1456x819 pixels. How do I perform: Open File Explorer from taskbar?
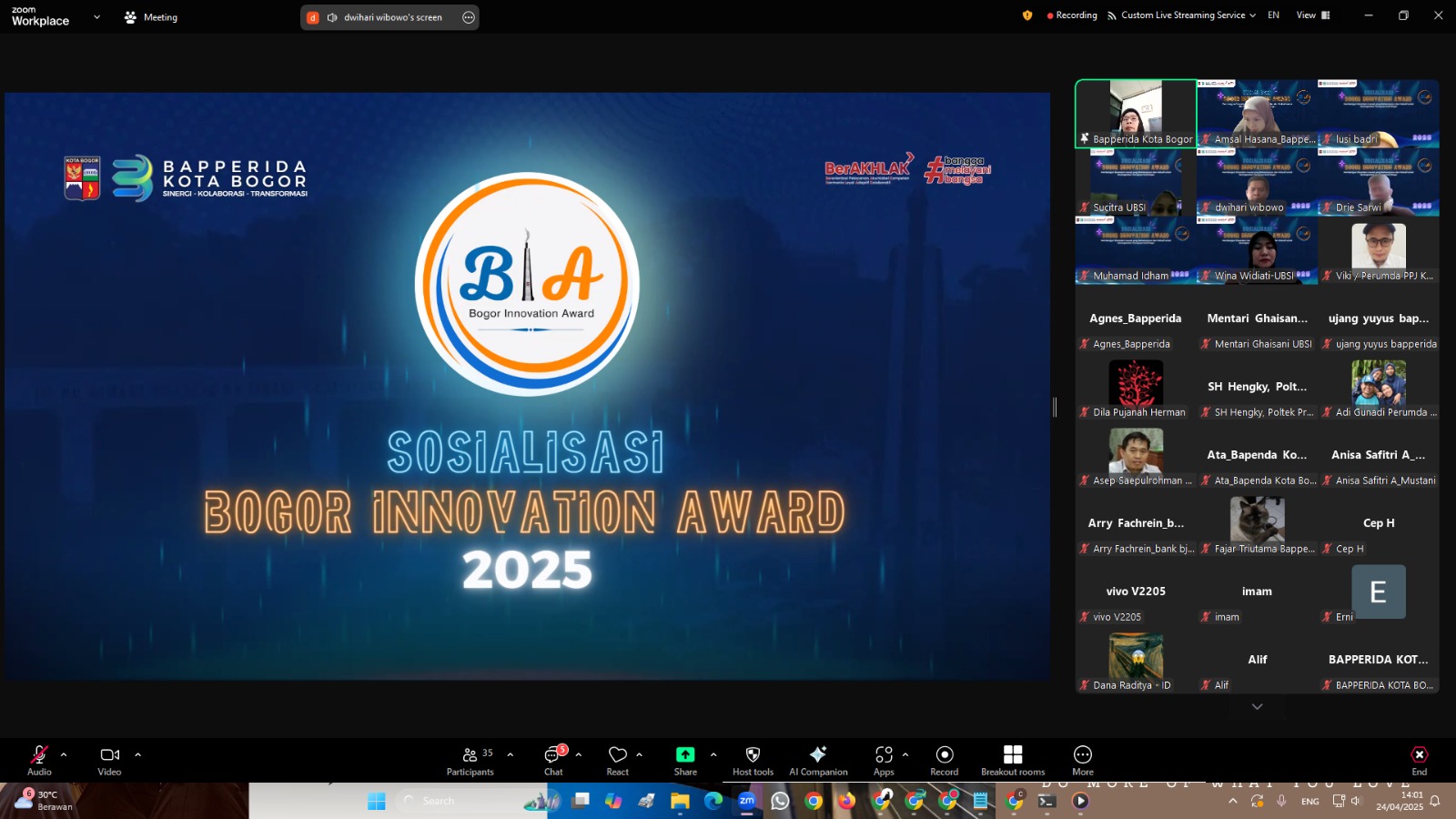point(680,801)
